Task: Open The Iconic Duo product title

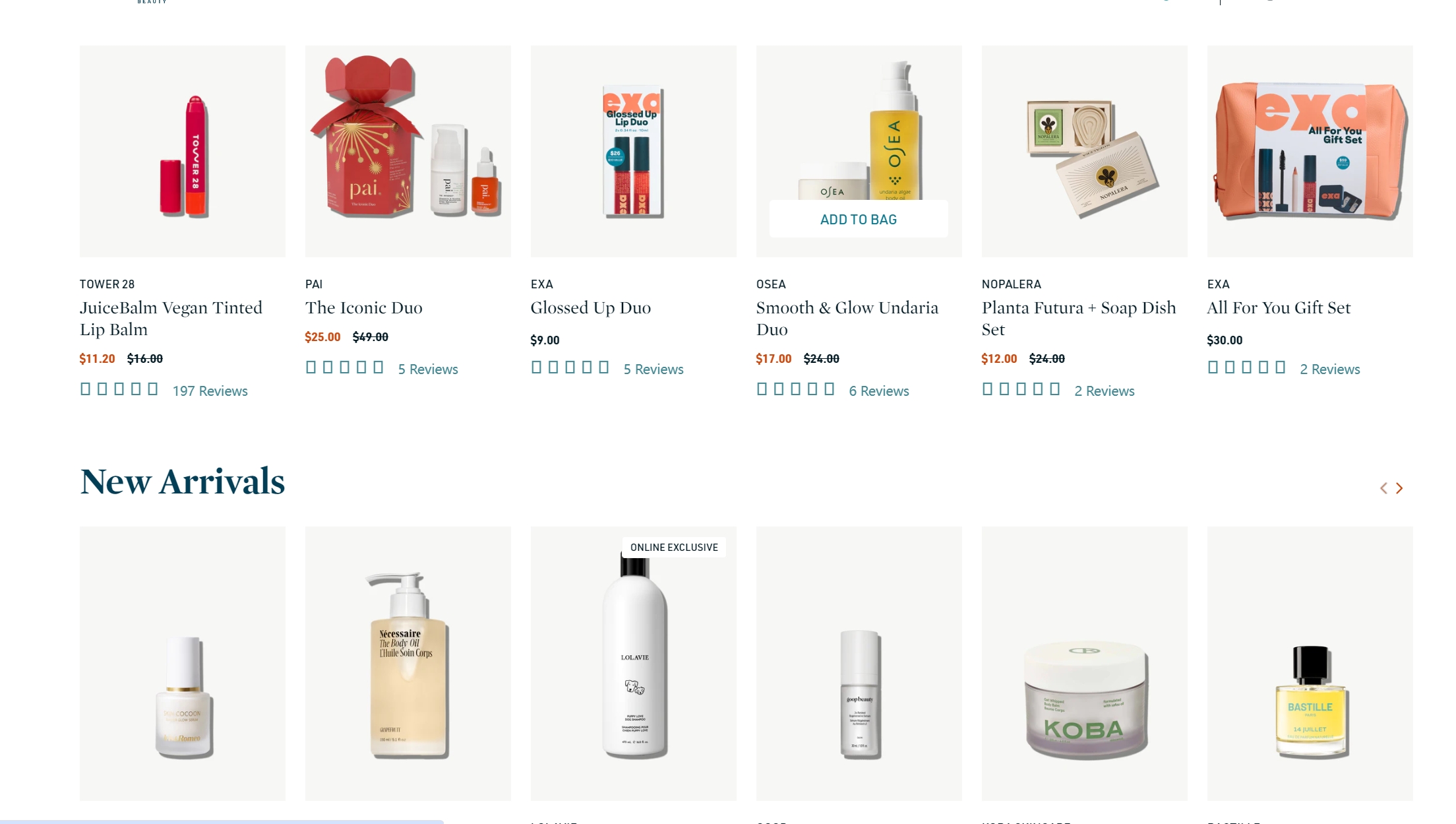Action: tap(364, 307)
